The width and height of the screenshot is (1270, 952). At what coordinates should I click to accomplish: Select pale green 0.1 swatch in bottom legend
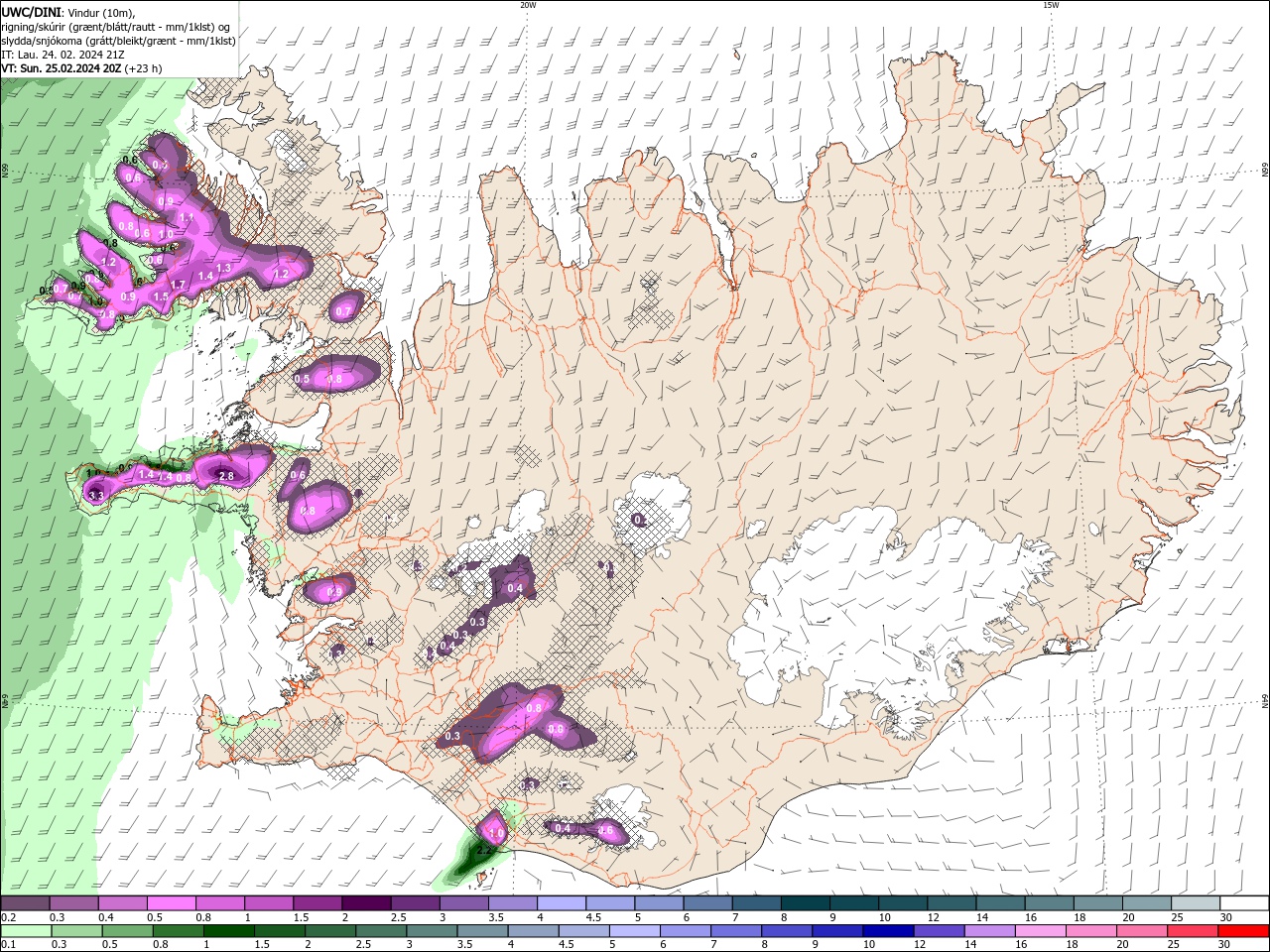click(x=26, y=931)
